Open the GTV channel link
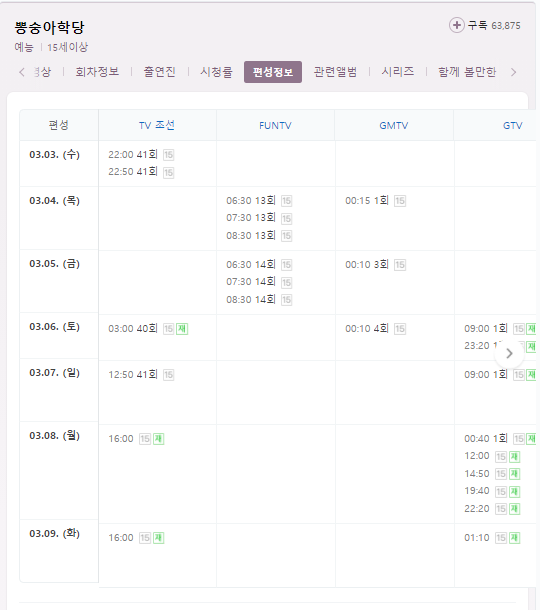540x610 pixels. point(512,125)
